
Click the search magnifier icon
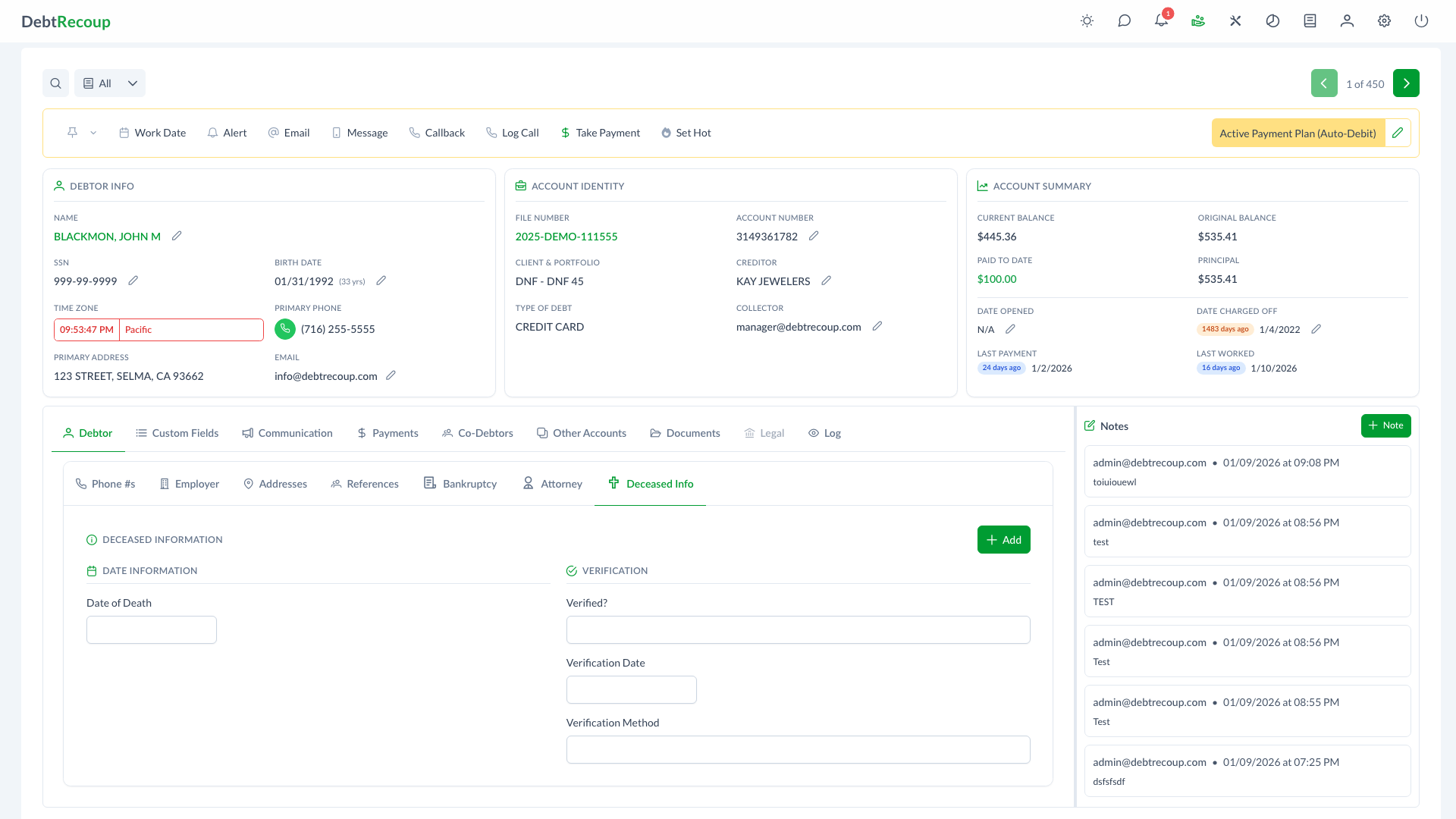(55, 83)
